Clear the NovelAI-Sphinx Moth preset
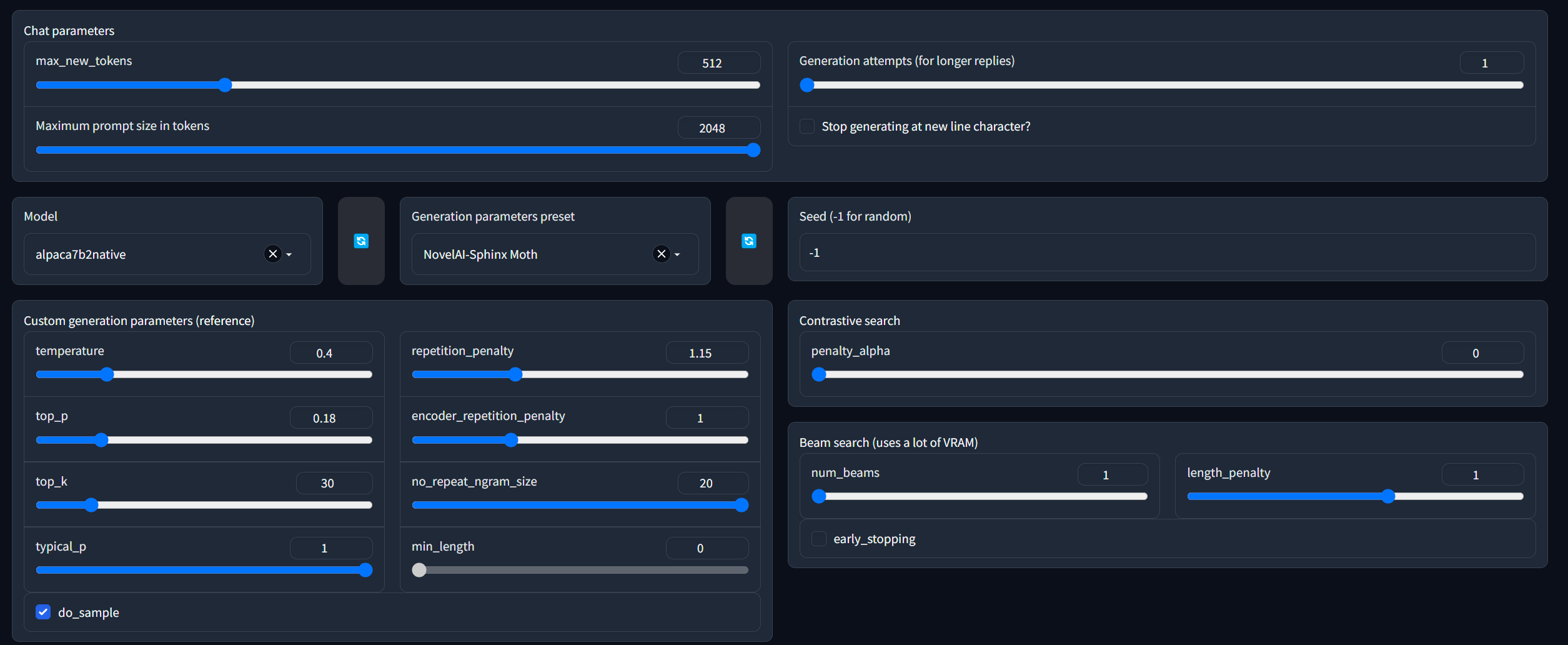 click(661, 254)
